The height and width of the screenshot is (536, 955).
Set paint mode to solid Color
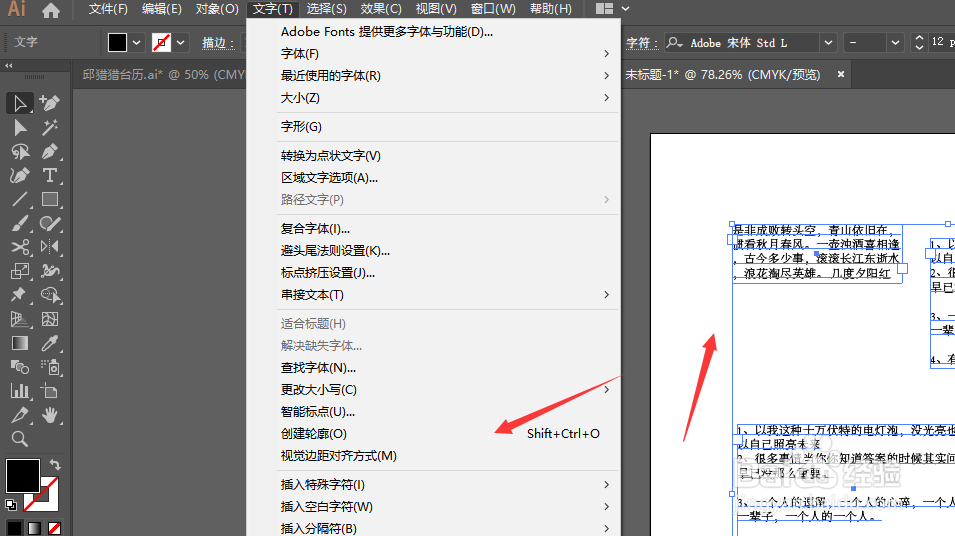pos(14,528)
